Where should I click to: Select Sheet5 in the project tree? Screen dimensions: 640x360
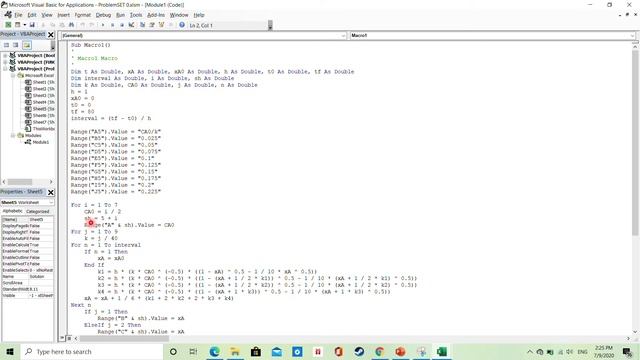click(x=40, y=109)
